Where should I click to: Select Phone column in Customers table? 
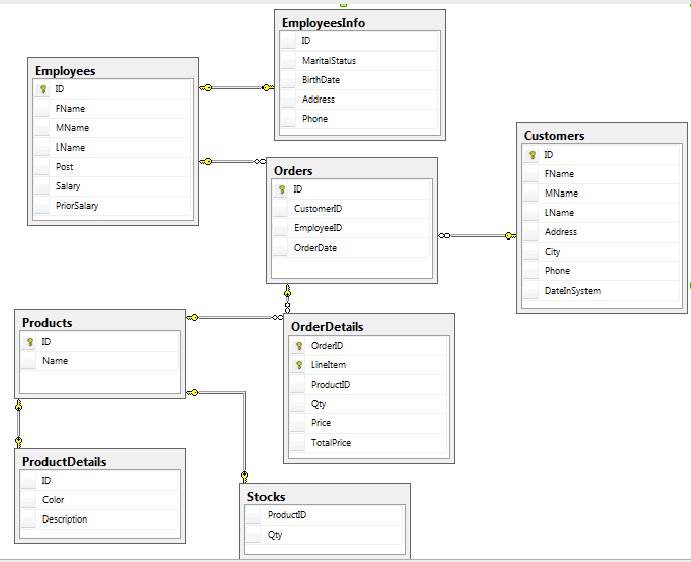point(601,271)
